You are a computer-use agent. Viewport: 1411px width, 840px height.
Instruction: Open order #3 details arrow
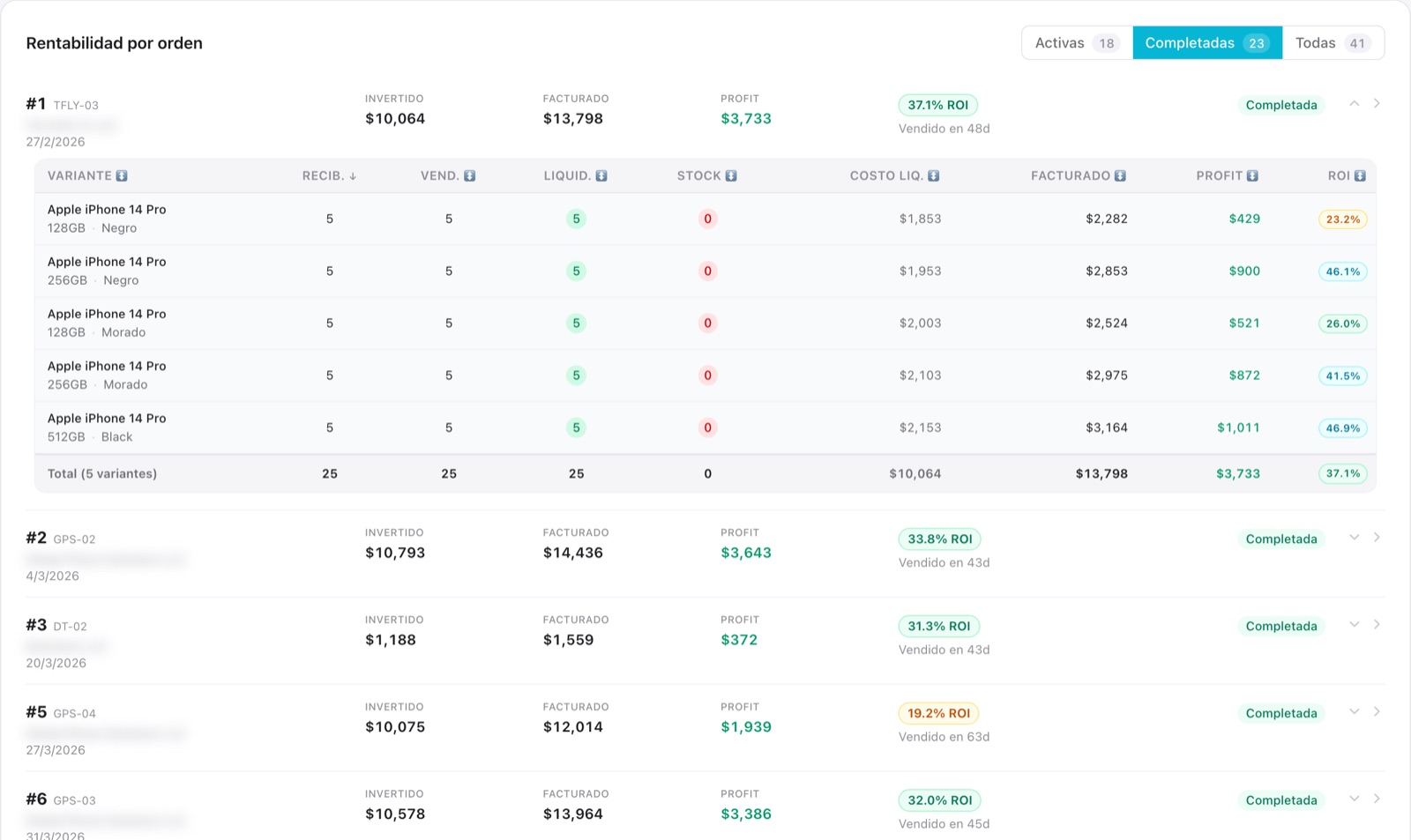(1377, 625)
